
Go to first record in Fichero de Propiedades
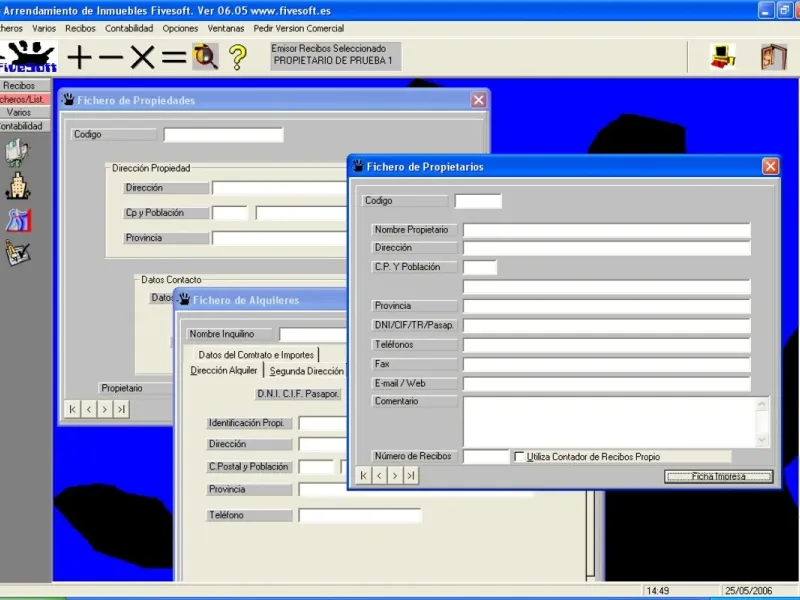coord(72,409)
